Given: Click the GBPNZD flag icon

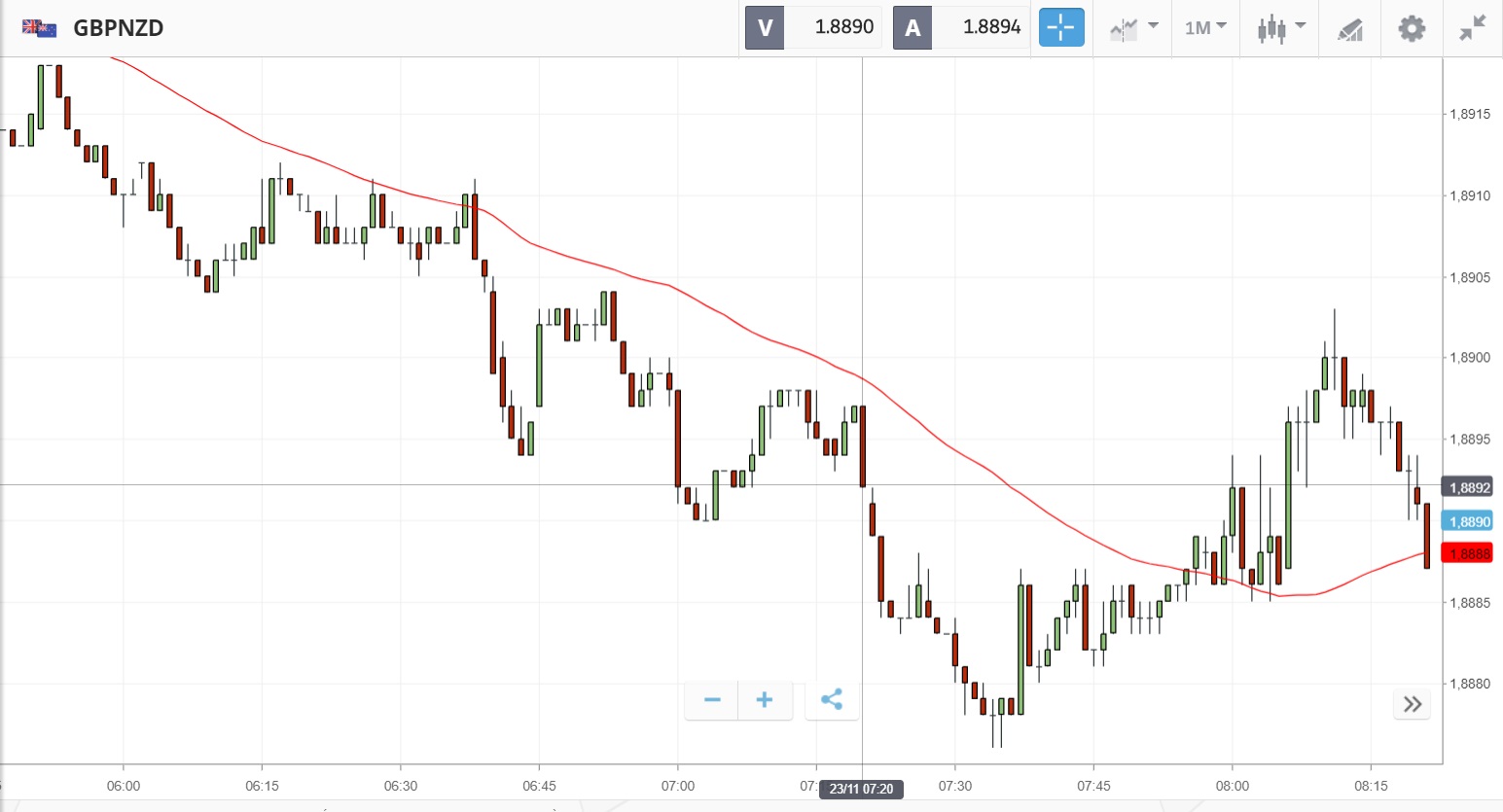Looking at the screenshot, I should 39,27.
